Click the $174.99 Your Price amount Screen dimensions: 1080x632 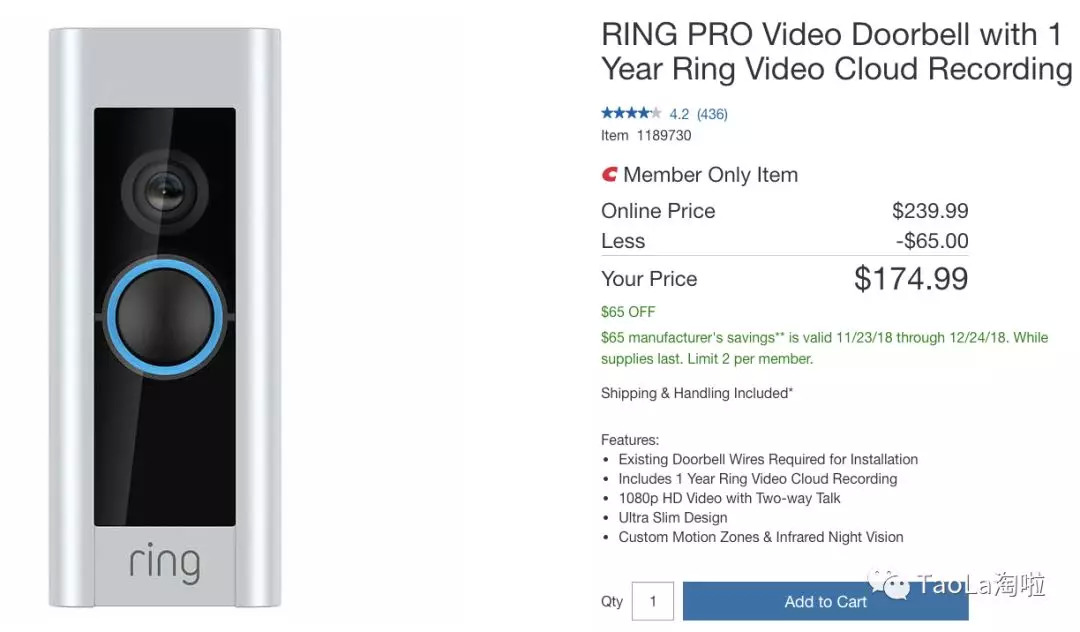tap(911, 278)
